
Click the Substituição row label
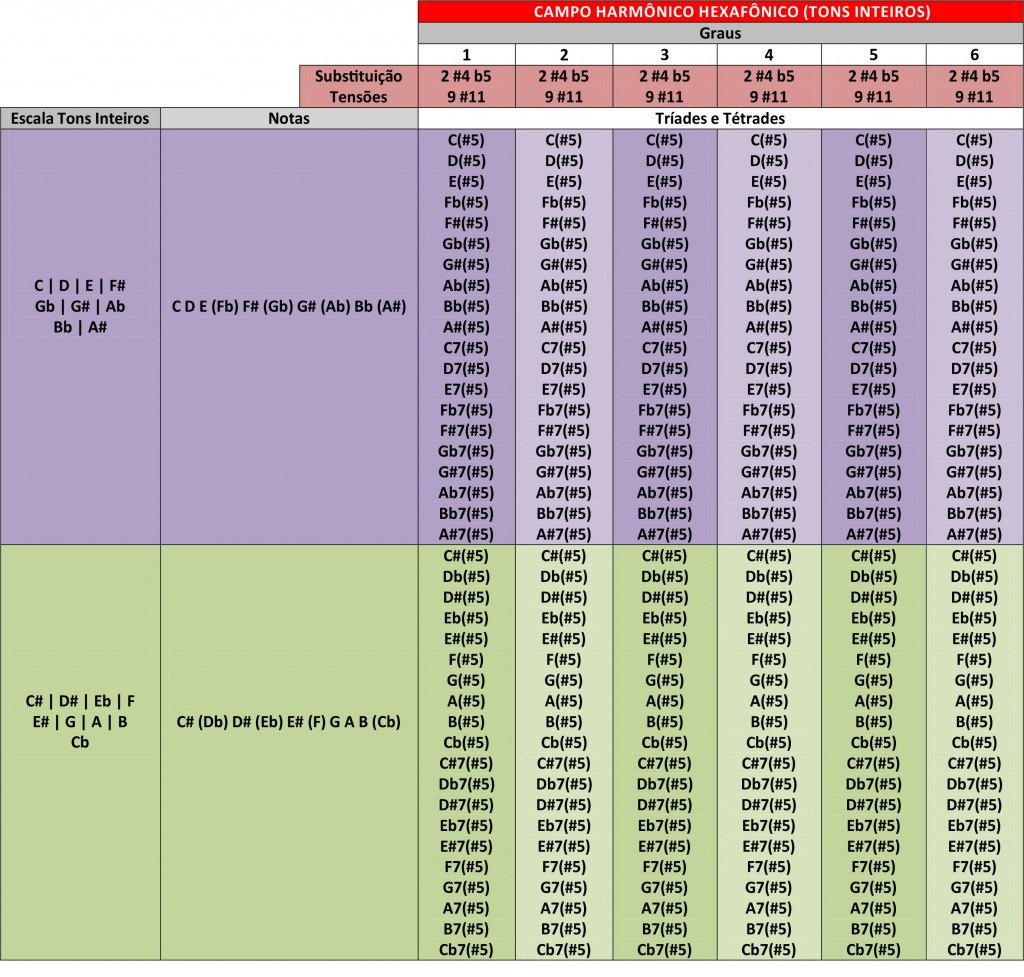[x=358, y=76]
